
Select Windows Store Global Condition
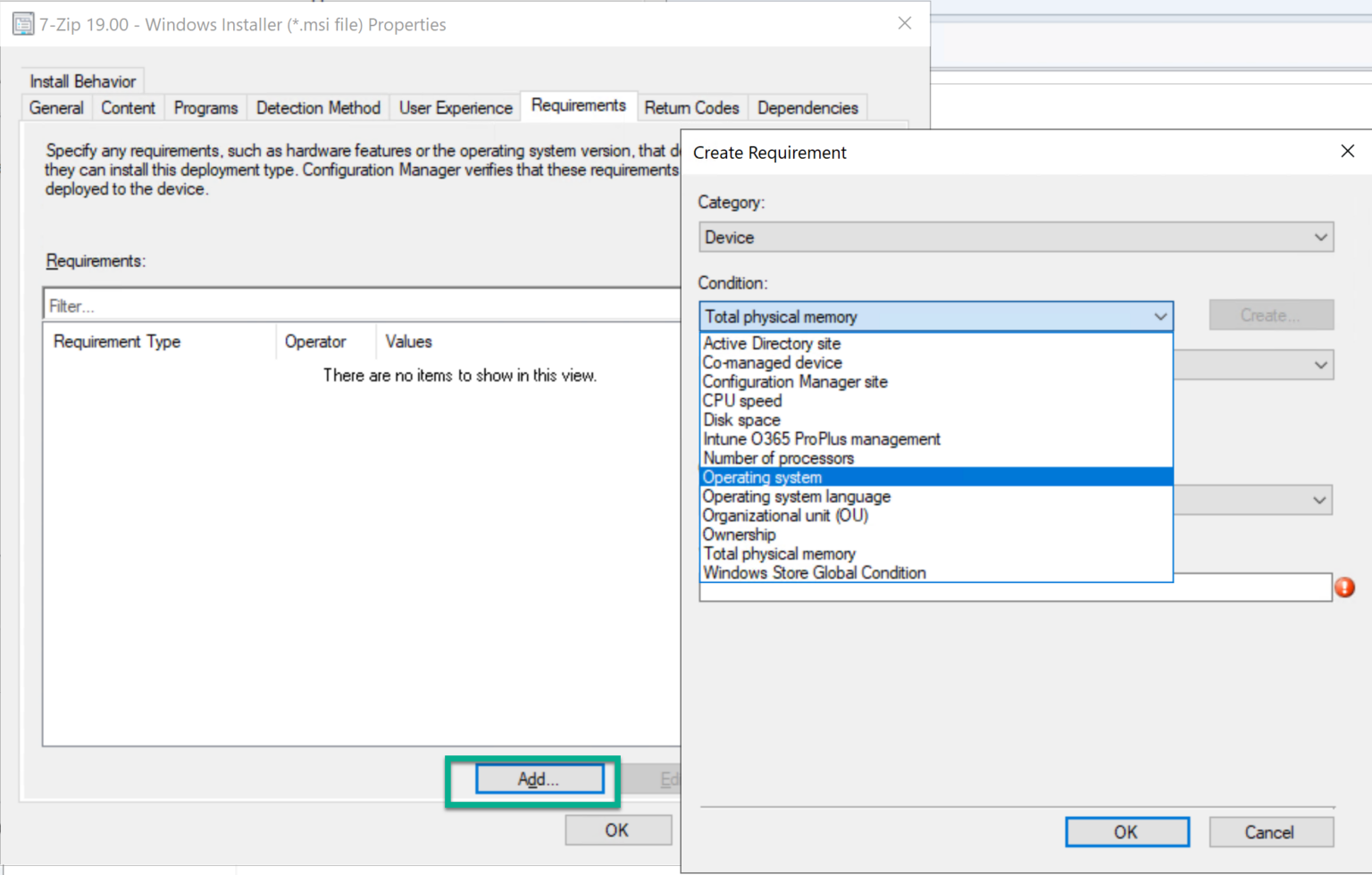814,572
